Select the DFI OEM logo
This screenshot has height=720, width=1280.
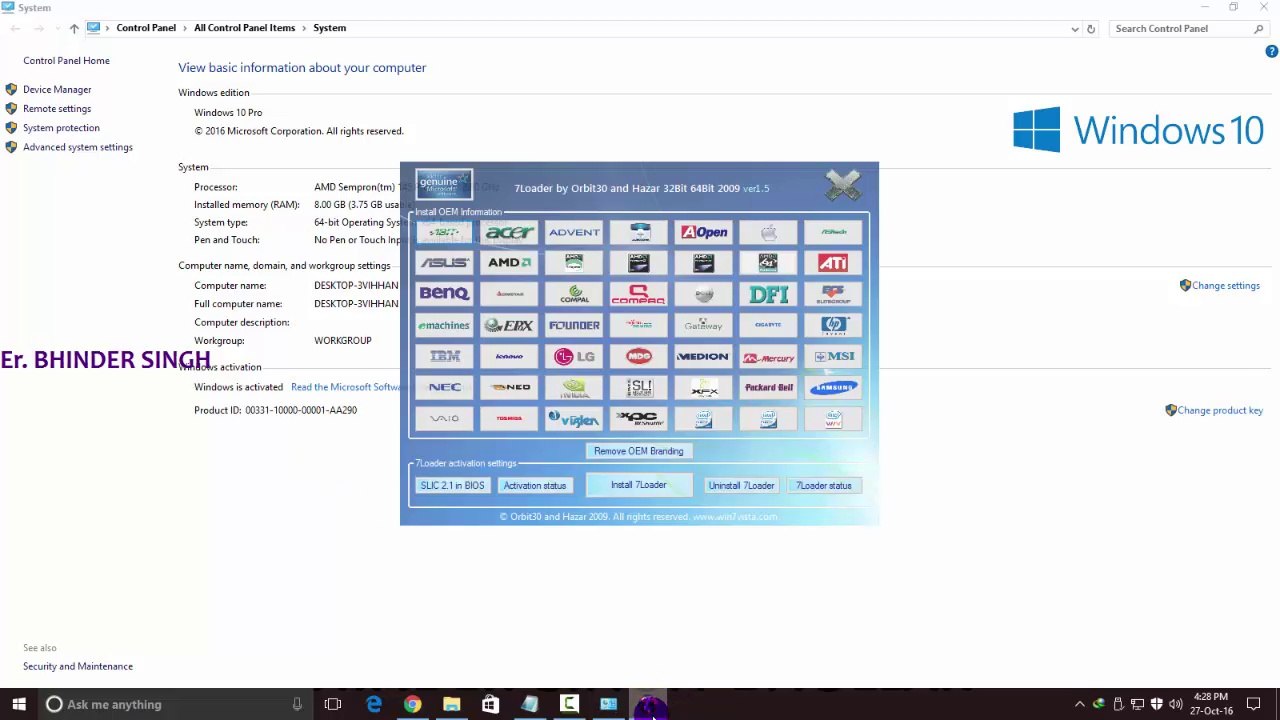768,294
